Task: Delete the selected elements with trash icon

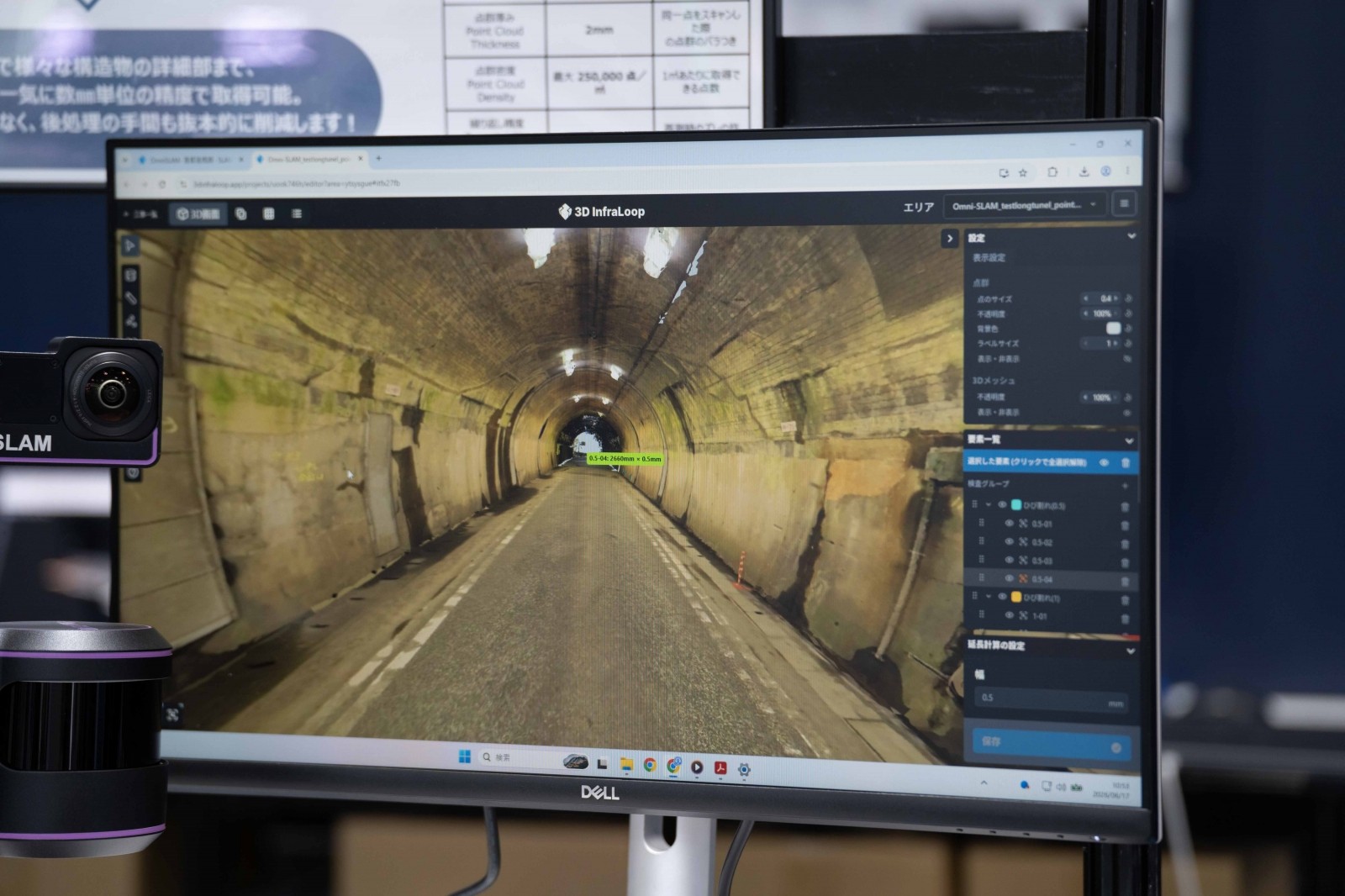Action: (1126, 463)
